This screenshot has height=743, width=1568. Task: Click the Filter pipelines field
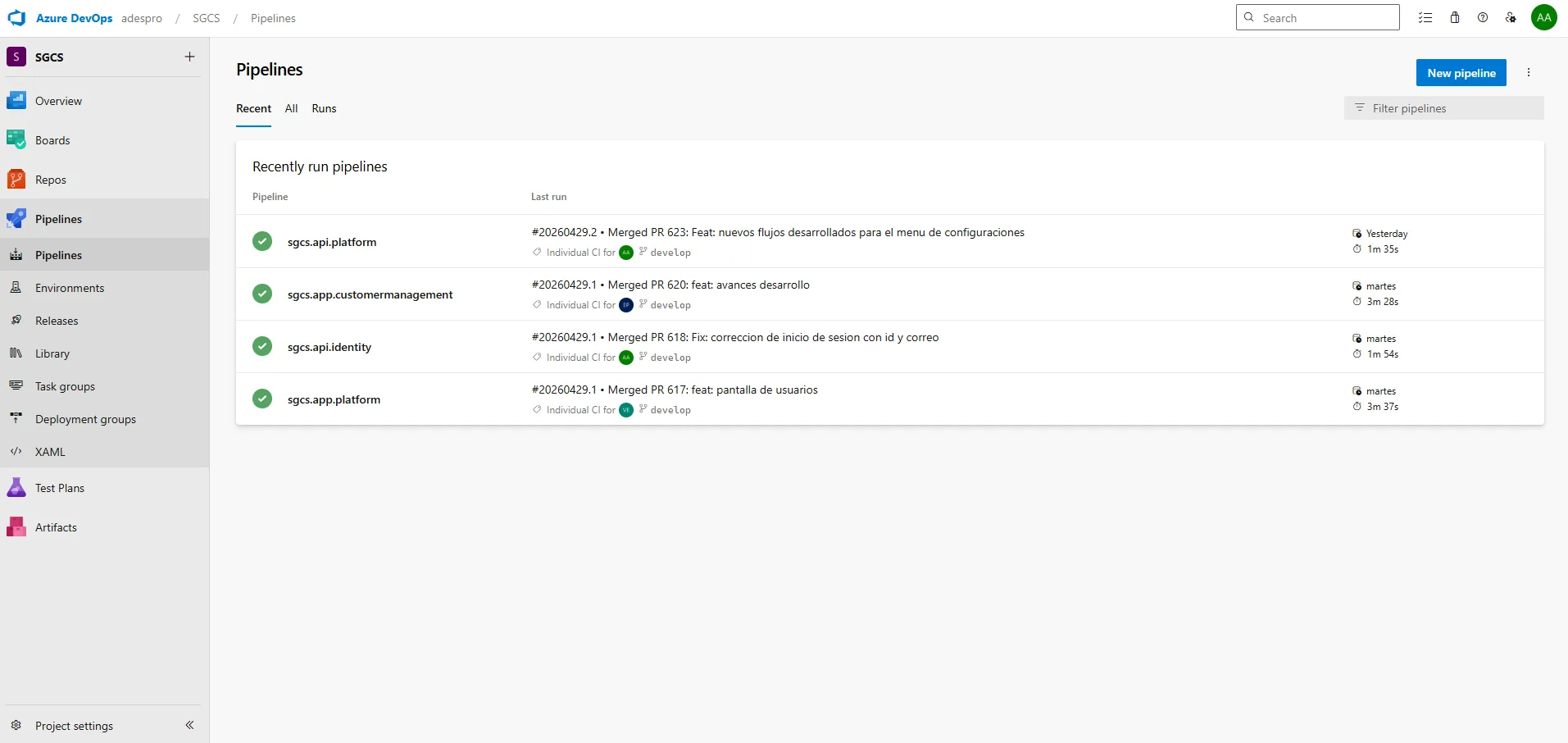[x=1444, y=108]
